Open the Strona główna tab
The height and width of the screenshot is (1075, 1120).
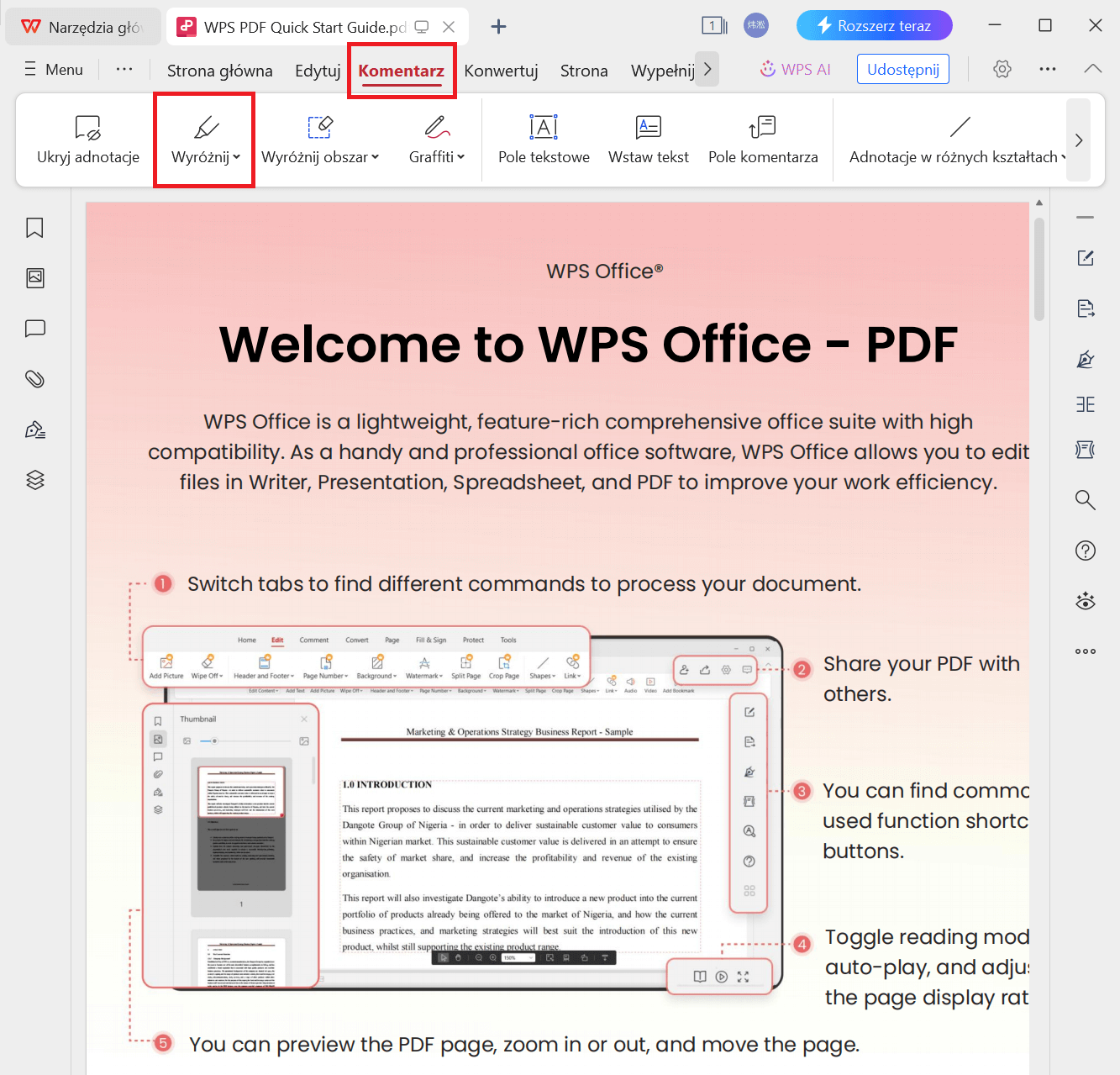point(220,71)
